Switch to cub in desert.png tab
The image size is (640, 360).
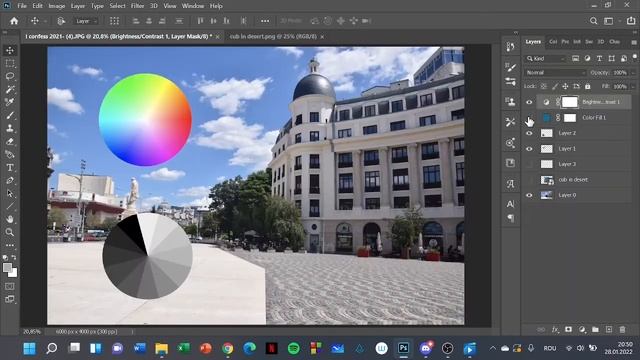[273, 37]
